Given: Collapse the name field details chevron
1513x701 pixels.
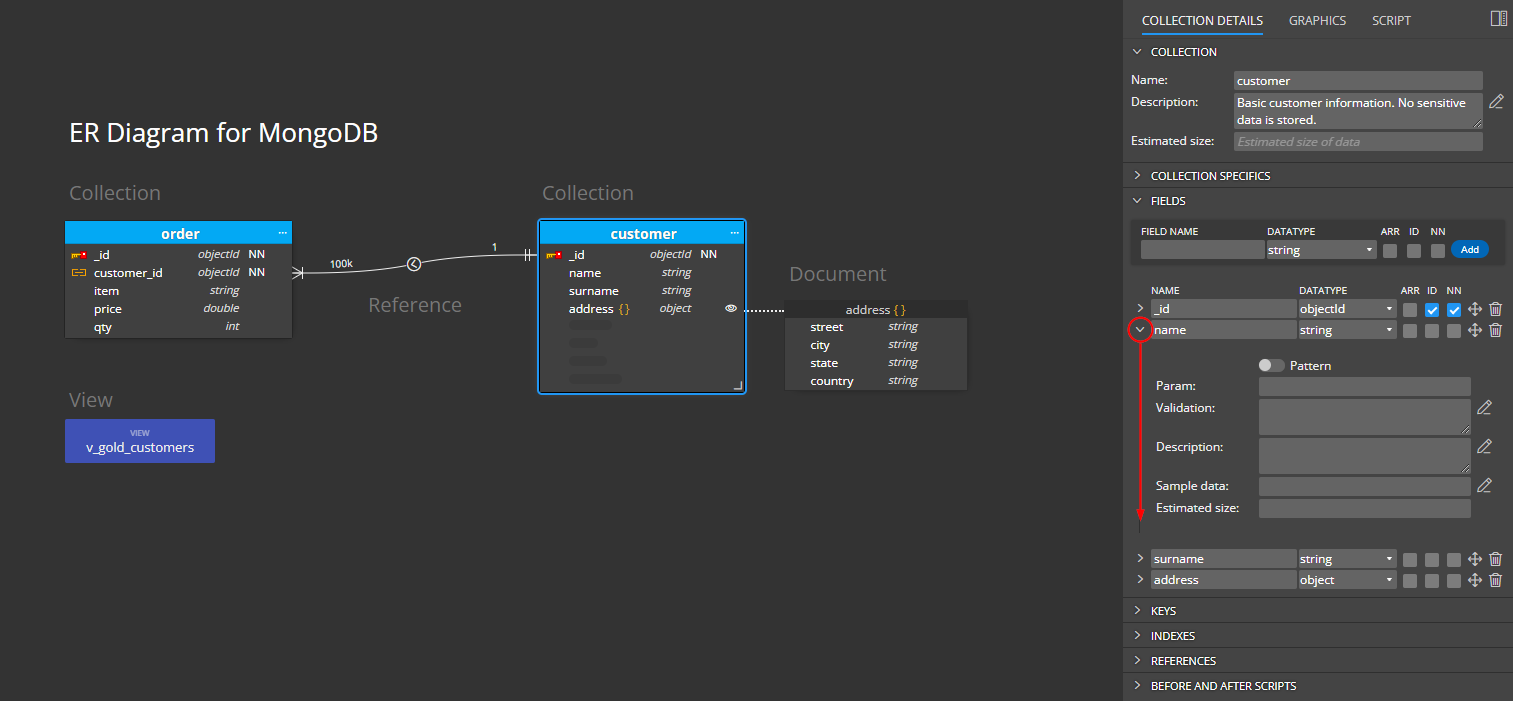Looking at the screenshot, I should point(1140,329).
